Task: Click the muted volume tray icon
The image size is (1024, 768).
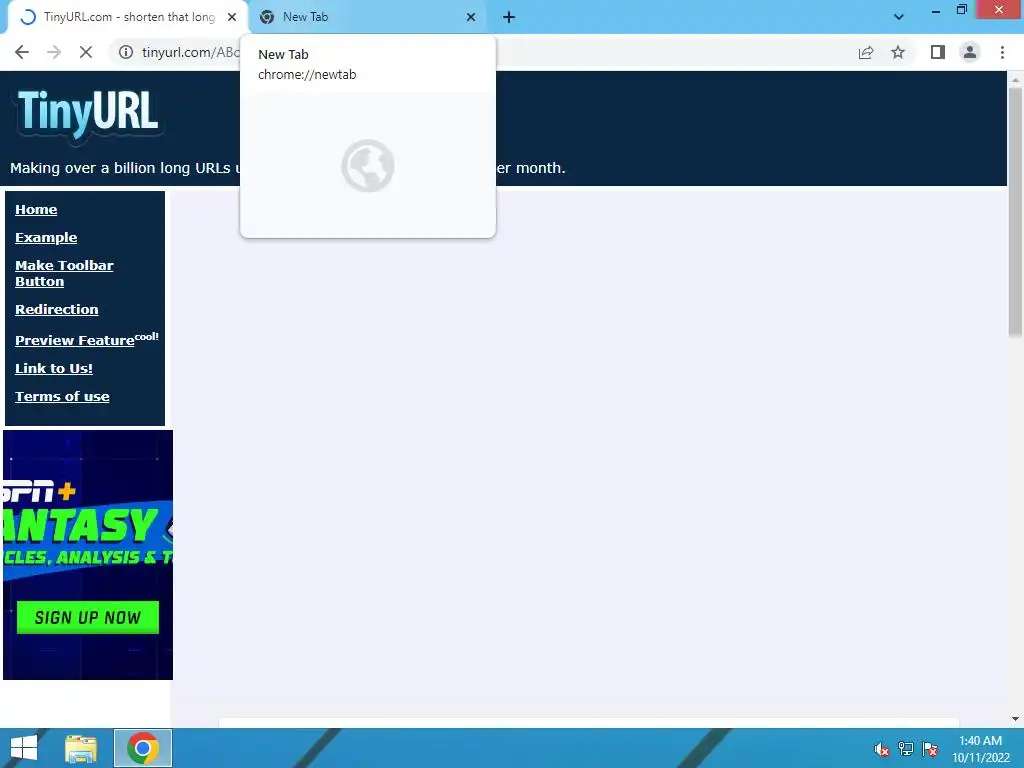Action: 882,749
